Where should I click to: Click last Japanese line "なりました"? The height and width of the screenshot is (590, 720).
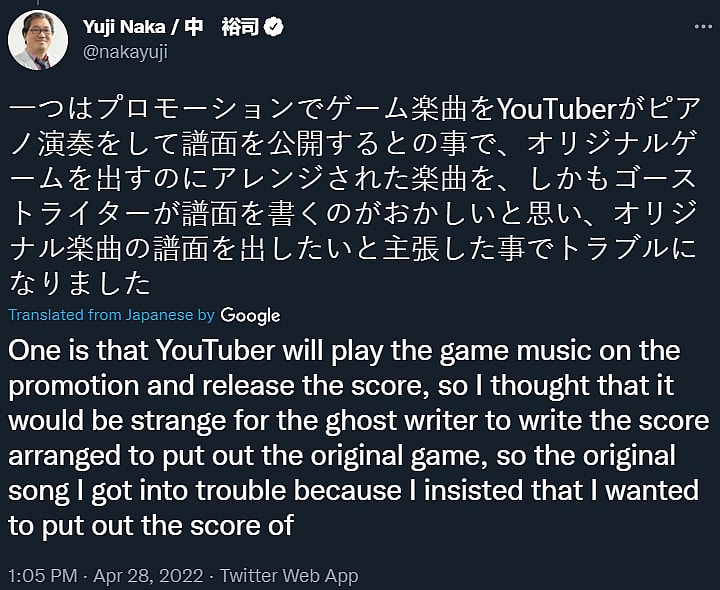tap(80, 283)
